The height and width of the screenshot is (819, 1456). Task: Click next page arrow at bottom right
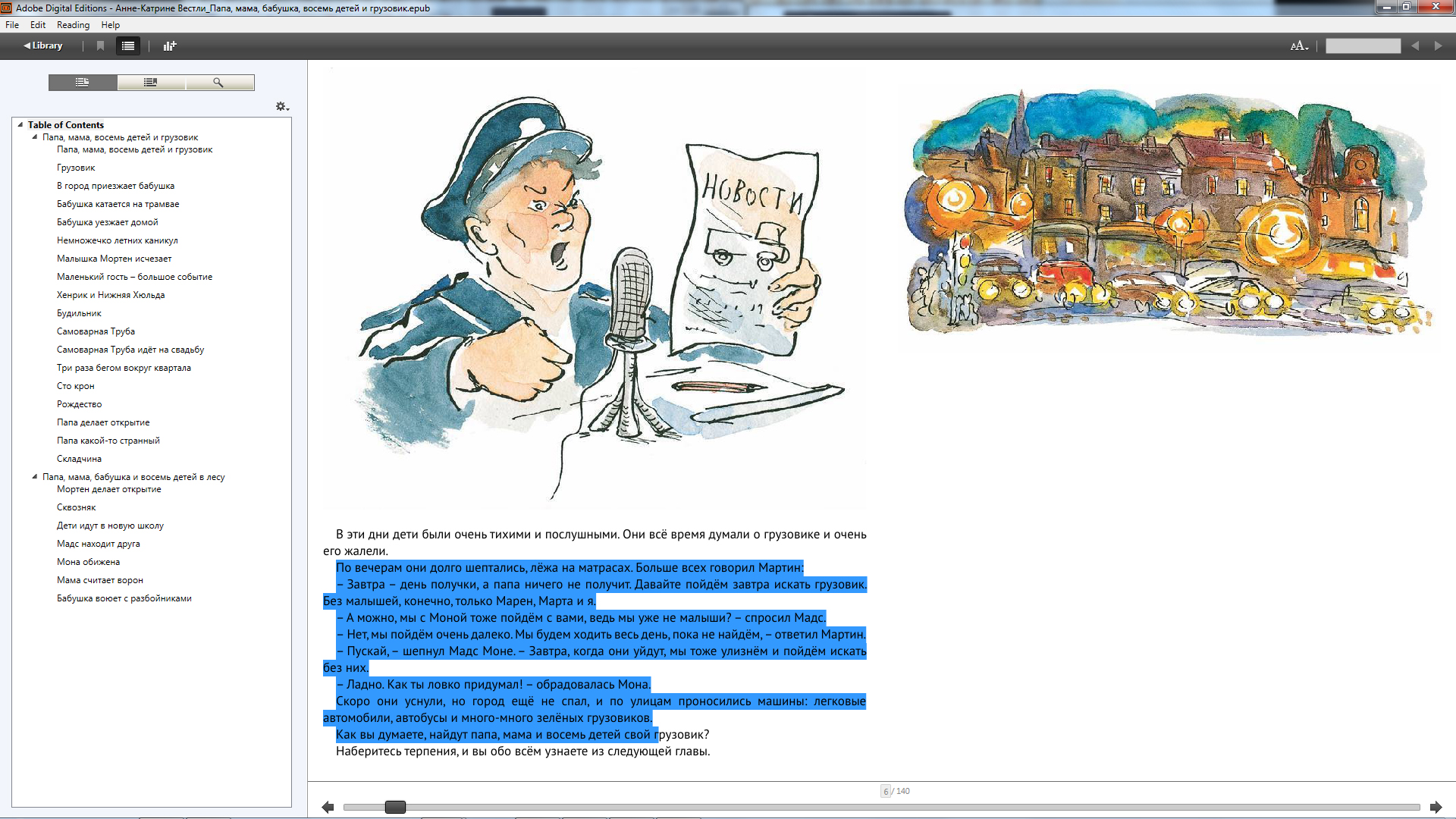pyautogui.click(x=1436, y=807)
